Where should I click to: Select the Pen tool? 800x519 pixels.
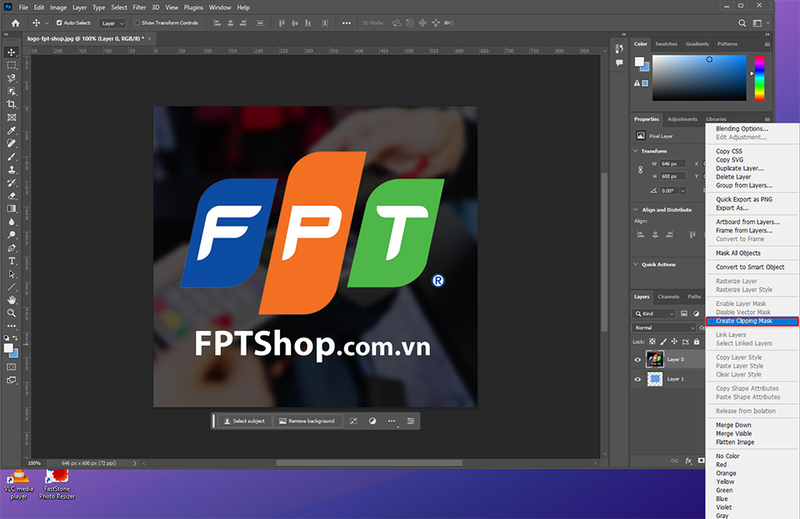click(11, 248)
